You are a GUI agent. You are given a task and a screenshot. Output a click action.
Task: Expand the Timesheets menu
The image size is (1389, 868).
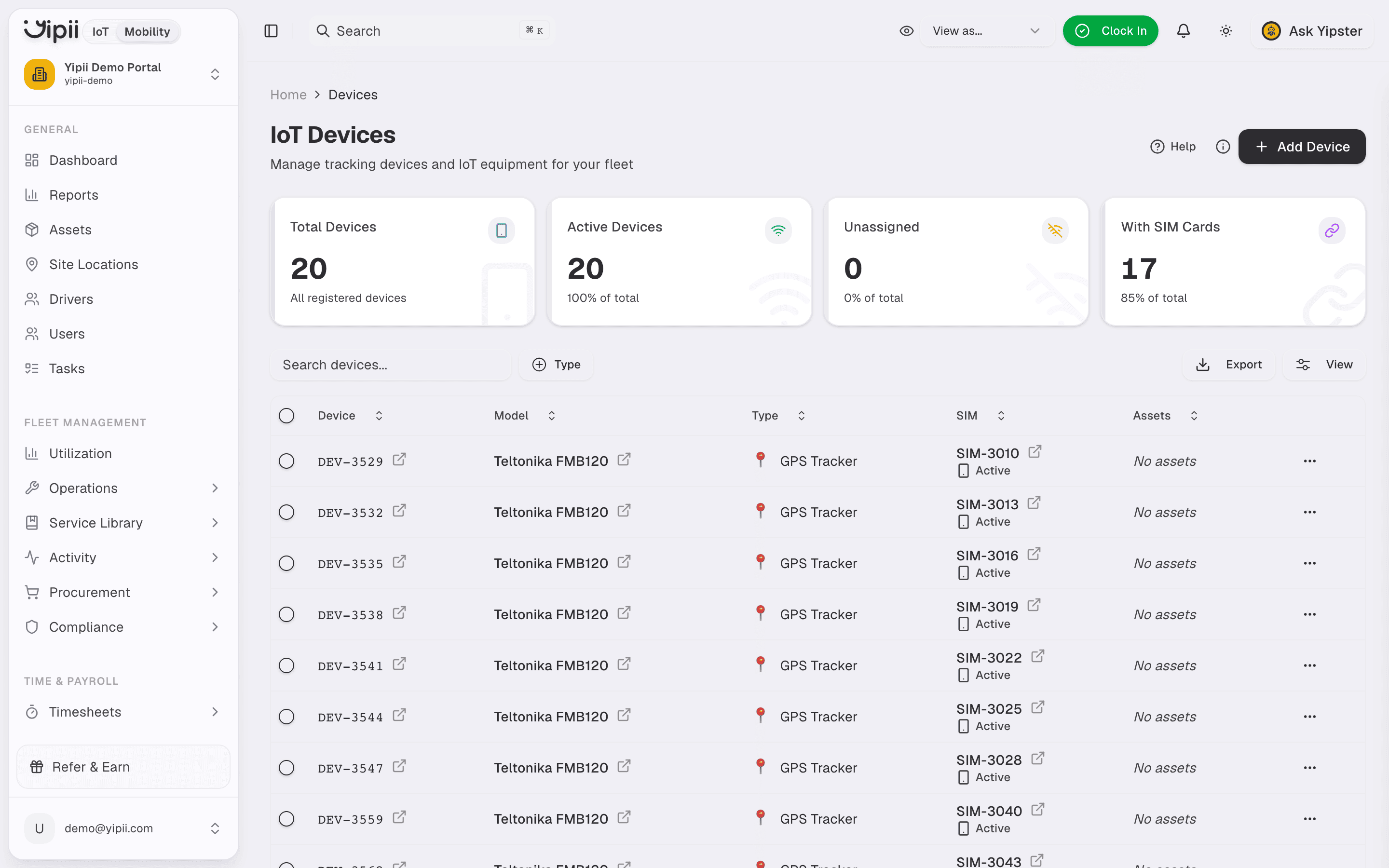[x=123, y=712]
